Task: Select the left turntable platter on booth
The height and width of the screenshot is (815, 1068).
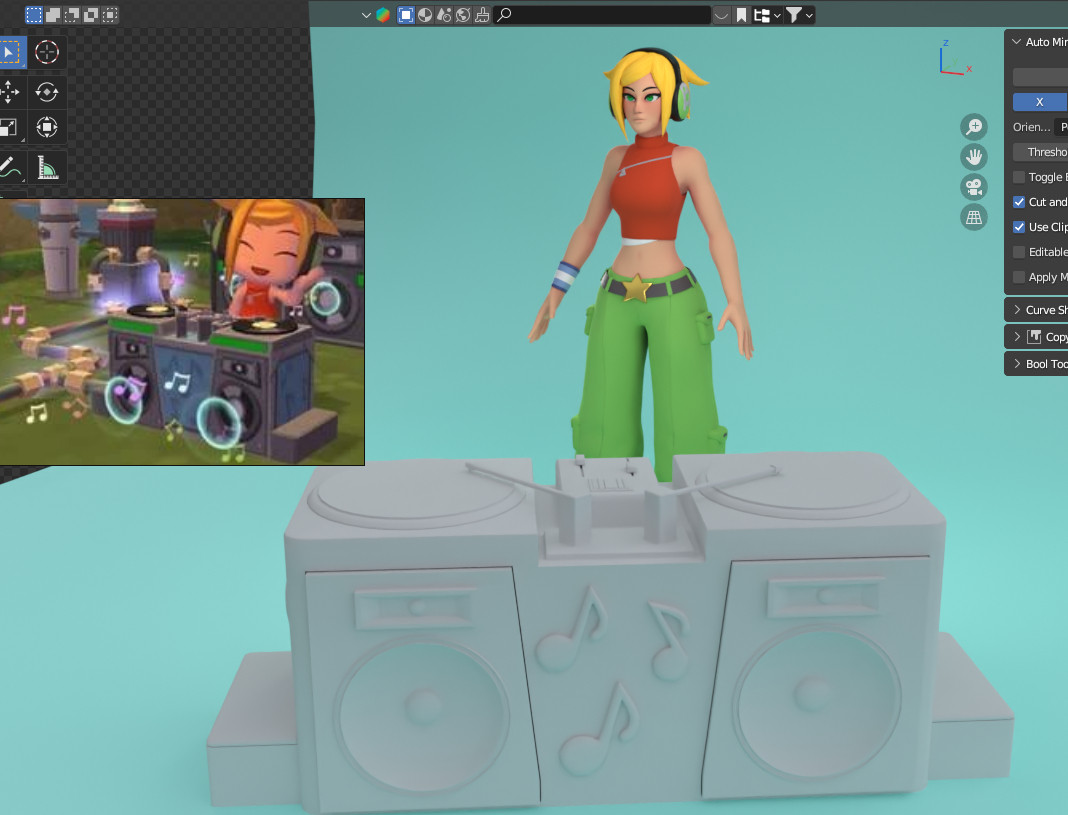Action: [419, 494]
